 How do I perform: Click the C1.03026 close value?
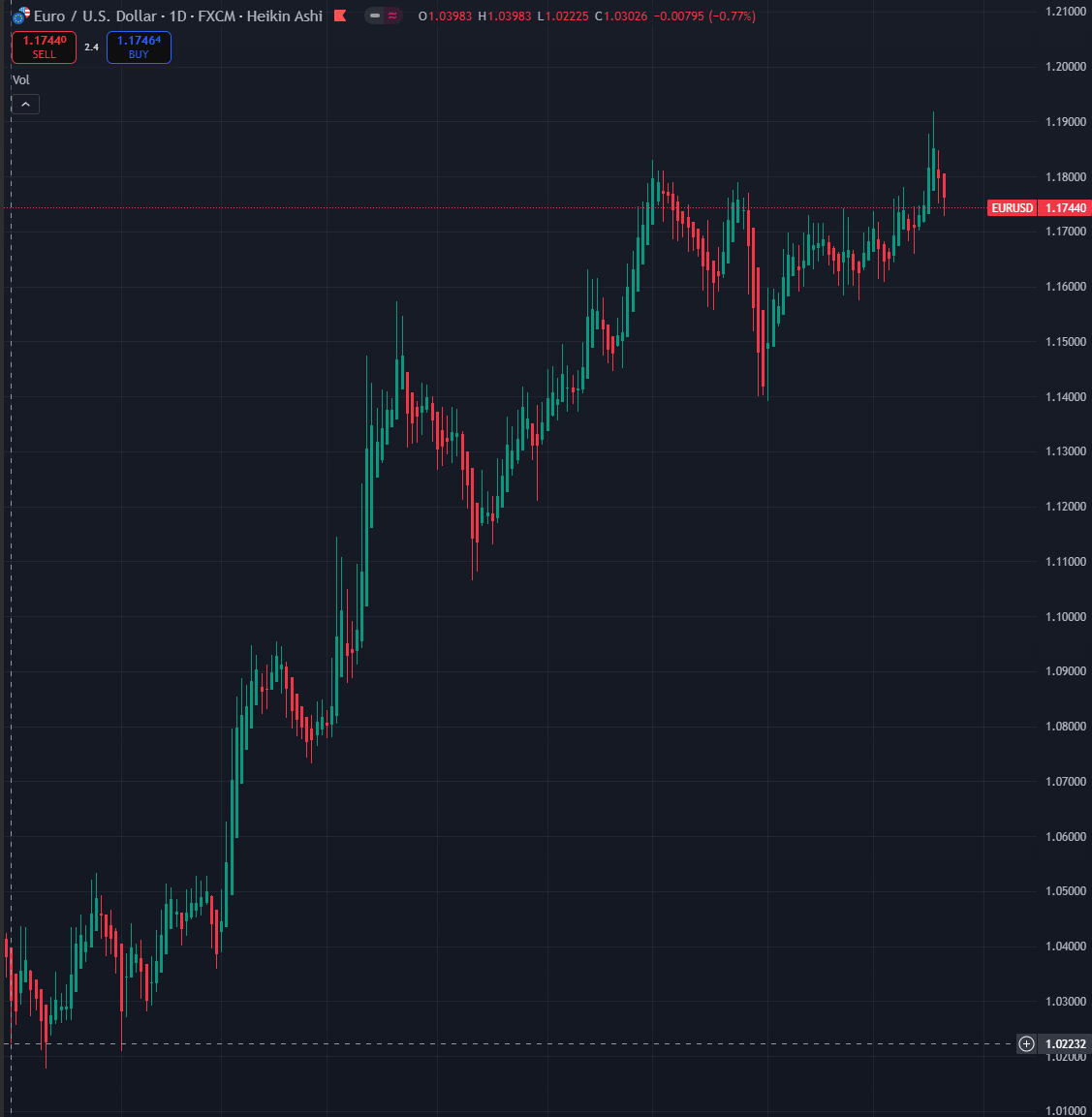coord(621,16)
